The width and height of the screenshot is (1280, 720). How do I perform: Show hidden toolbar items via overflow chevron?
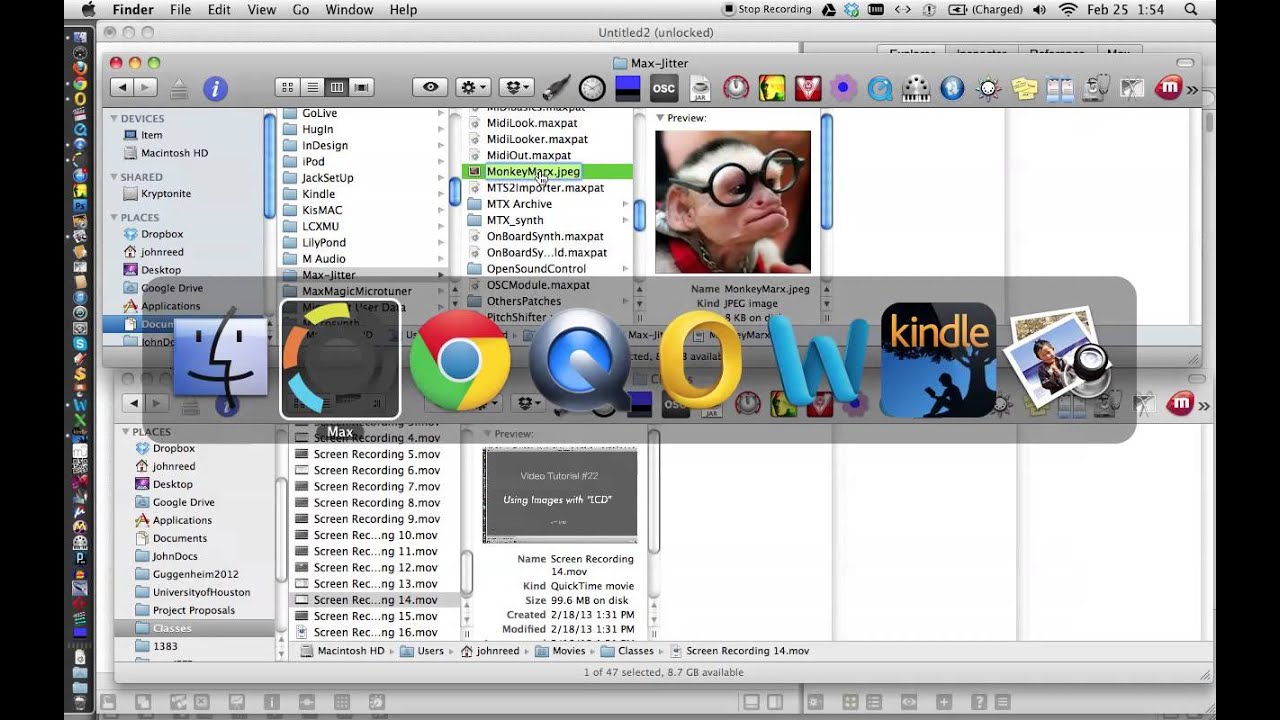tap(1192, 89)
